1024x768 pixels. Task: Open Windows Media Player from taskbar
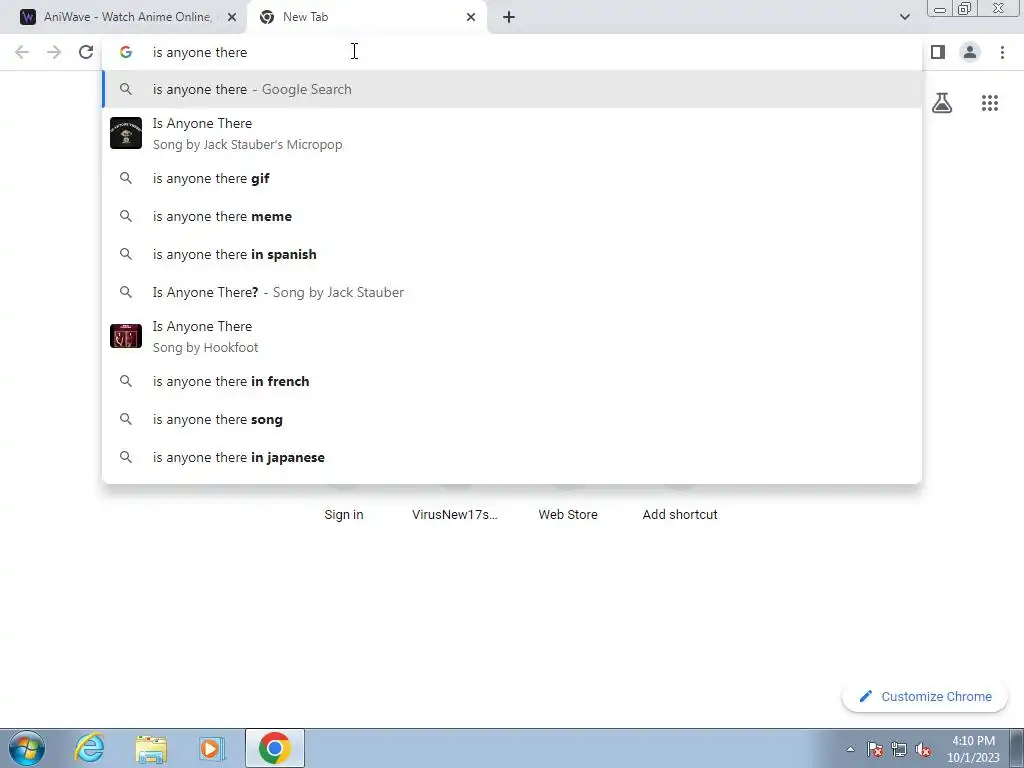pos(212,748)
